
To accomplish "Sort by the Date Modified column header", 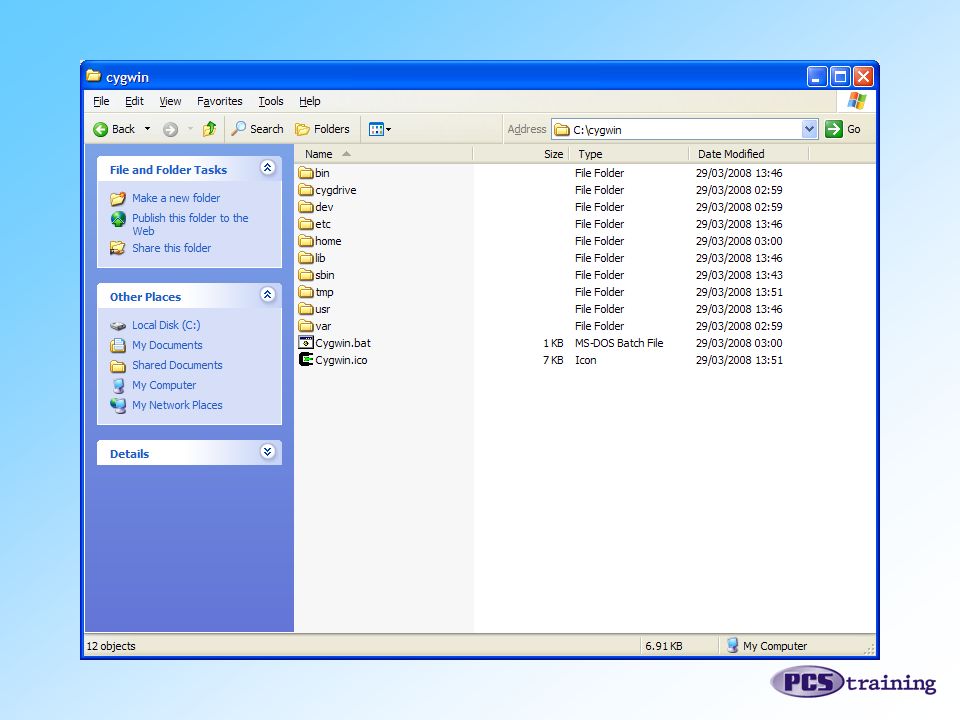I will (x=749, y=154).
